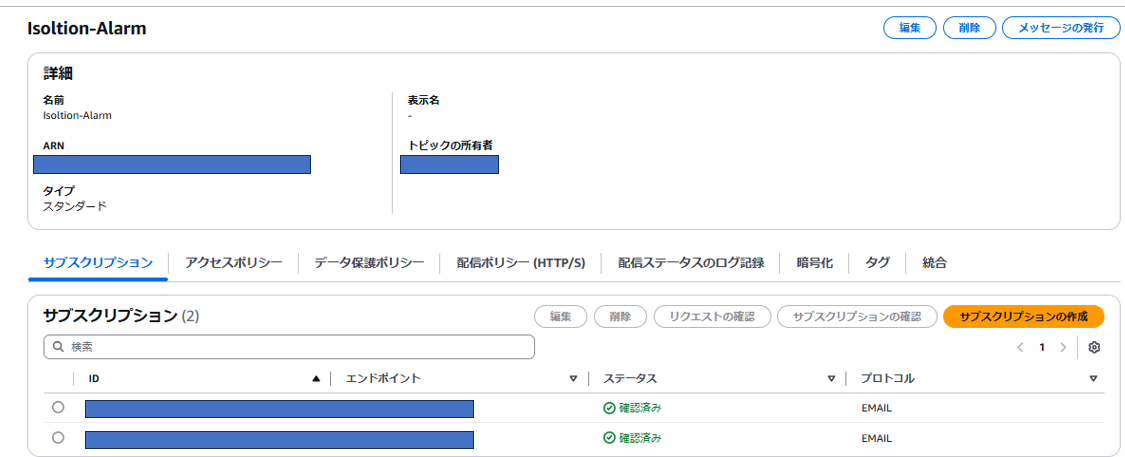The image size is (1125, 457).
Task: Click the スタンダード type value
Action: 75,207
